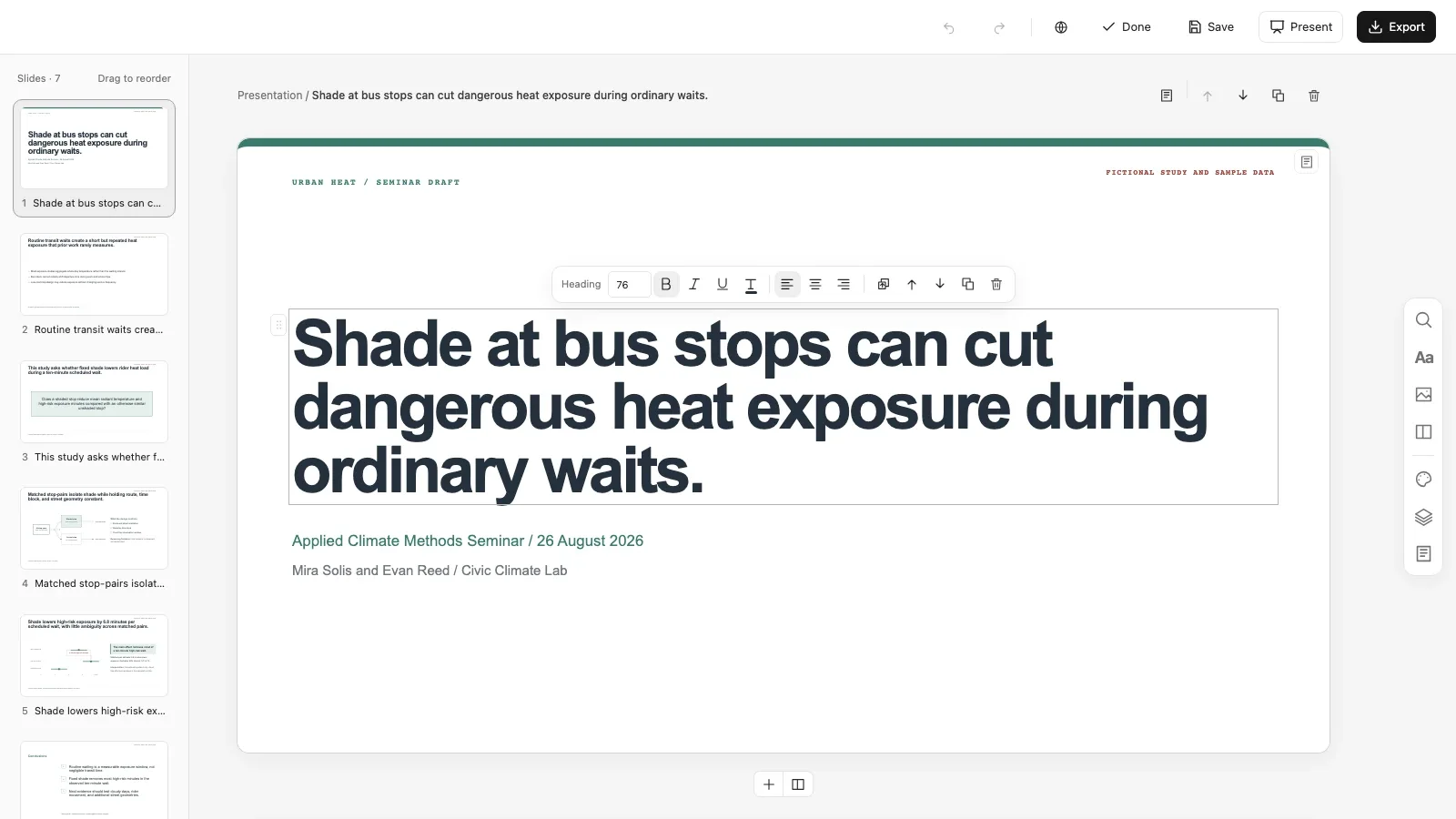Duplicate the current slide
This screenshot has height=819, width=1456.
[x=1279, y=96]
